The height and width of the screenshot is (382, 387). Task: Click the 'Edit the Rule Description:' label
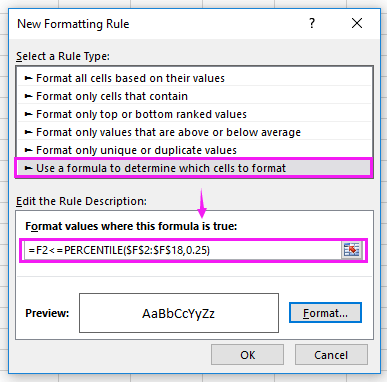[81, 201]
